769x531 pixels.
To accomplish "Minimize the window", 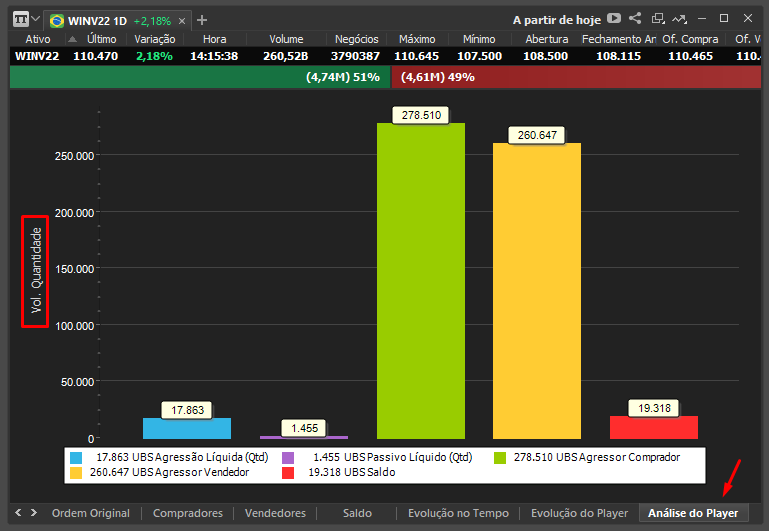I will tap(702, 19).
